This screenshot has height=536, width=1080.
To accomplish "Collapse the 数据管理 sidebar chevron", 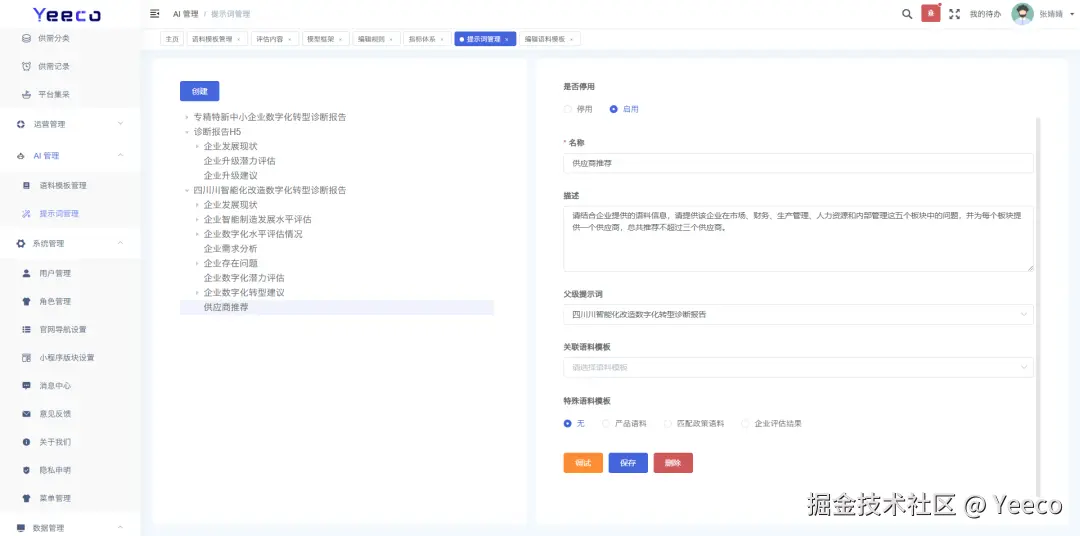I will click(x=121, y=528).
